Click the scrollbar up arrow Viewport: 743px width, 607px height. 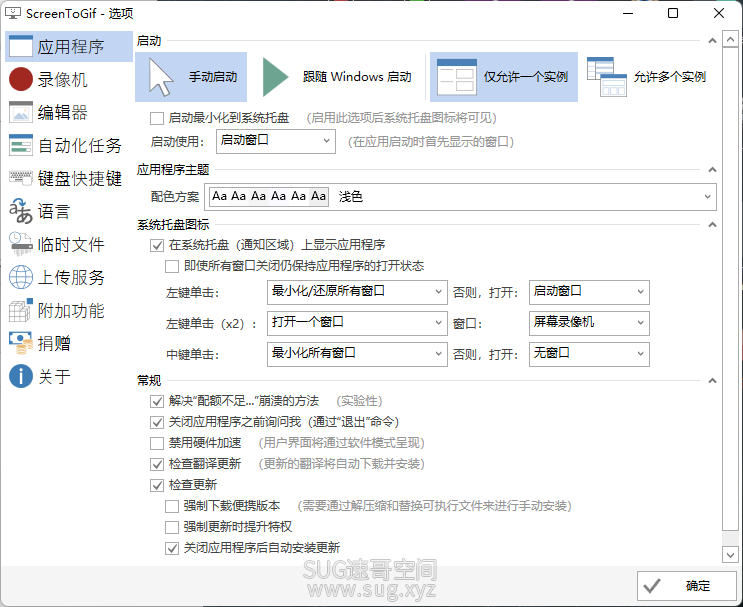click(x=730, y=39)
